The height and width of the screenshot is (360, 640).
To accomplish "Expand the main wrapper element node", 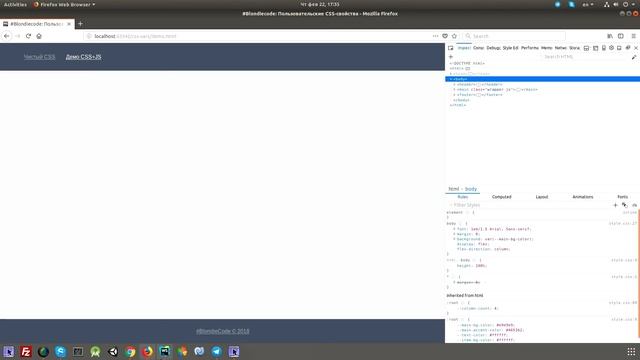I will coord(454,89).
